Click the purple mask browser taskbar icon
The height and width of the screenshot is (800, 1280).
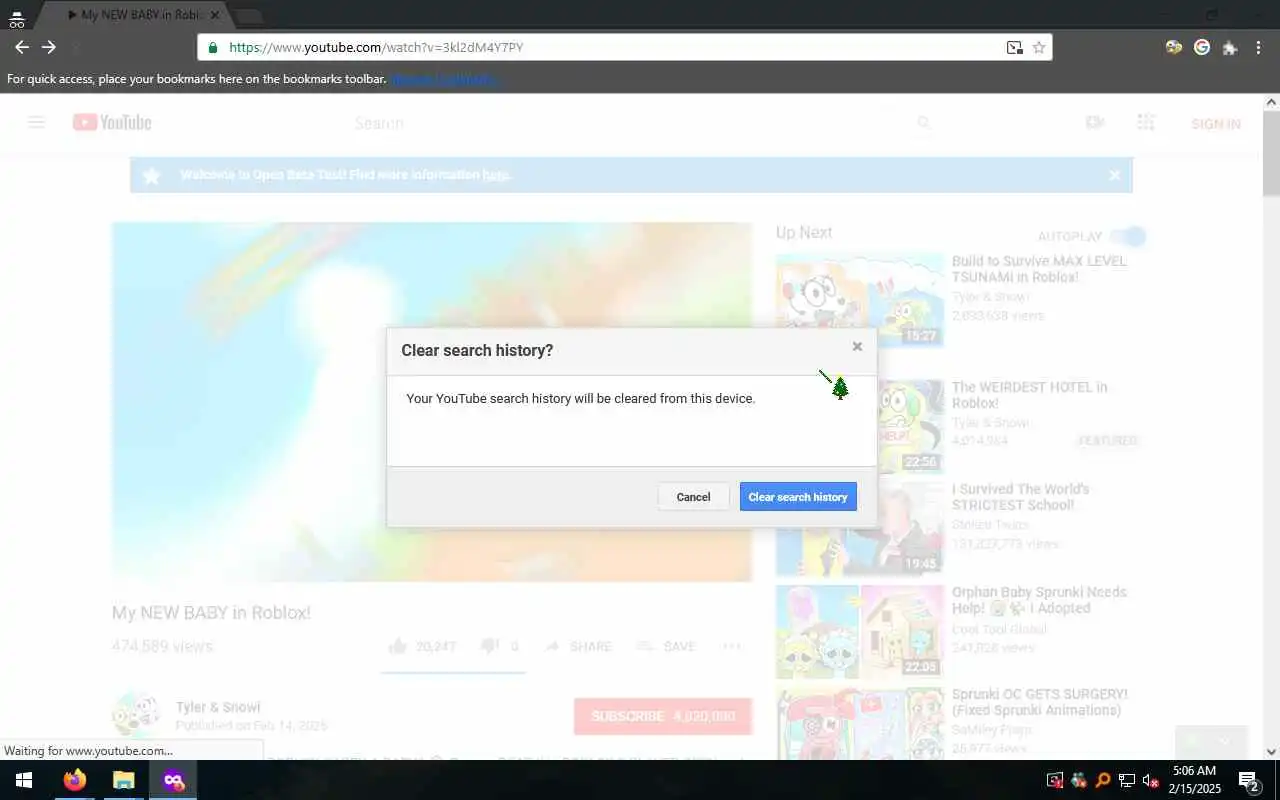point(173,780)
